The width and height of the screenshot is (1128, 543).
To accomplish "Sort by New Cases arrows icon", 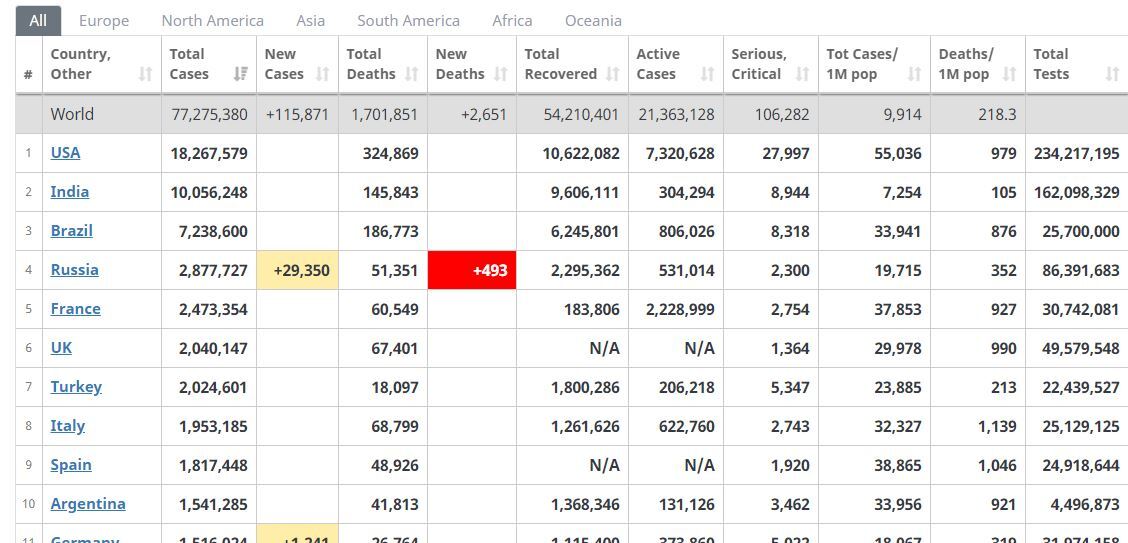I will click(x=323, y=74).
